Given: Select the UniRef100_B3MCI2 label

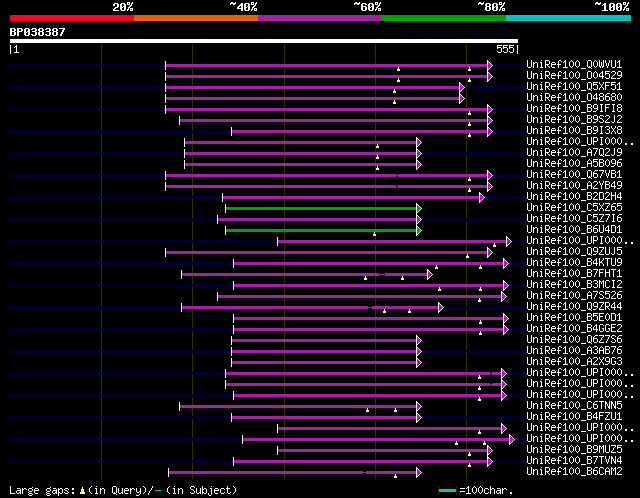Looking at the screenshot, I should [574, 285].
